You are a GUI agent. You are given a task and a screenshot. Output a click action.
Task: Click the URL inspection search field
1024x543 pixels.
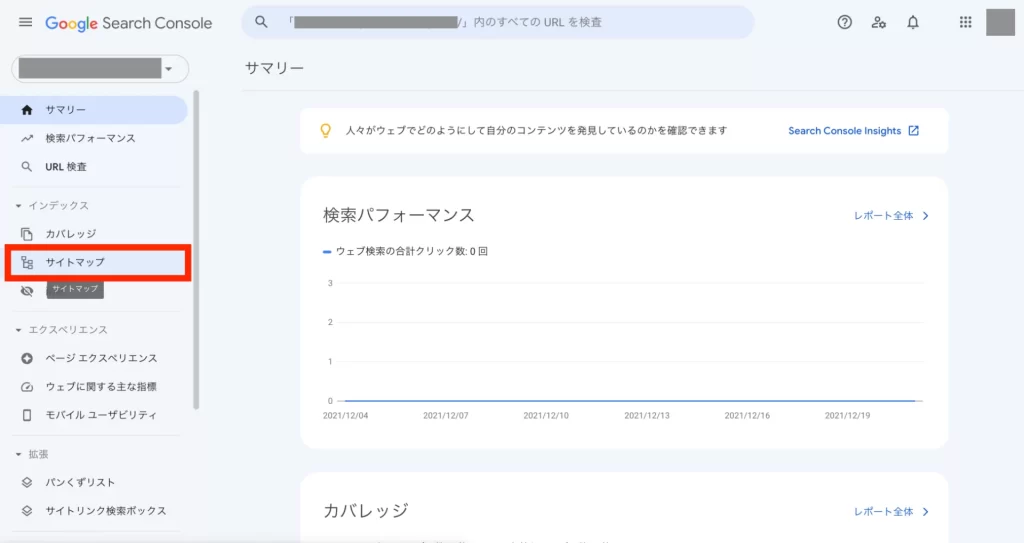500,22
